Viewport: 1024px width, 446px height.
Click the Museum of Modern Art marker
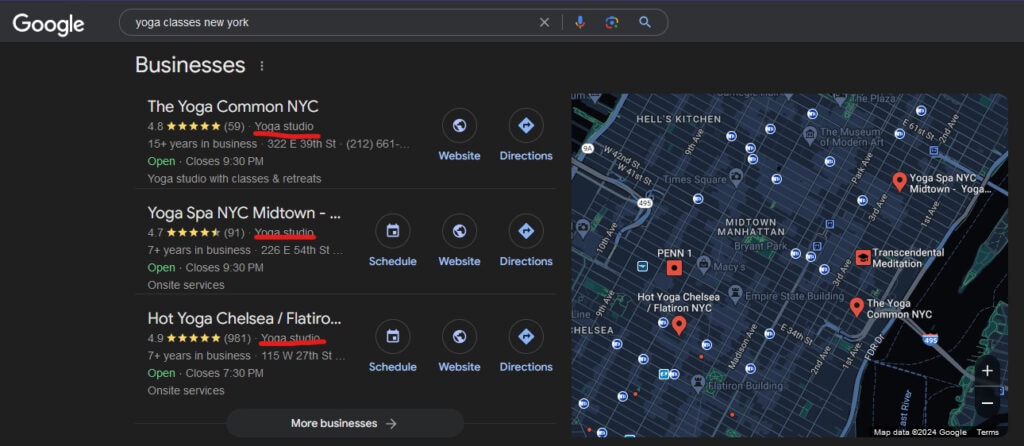(810, 134)
